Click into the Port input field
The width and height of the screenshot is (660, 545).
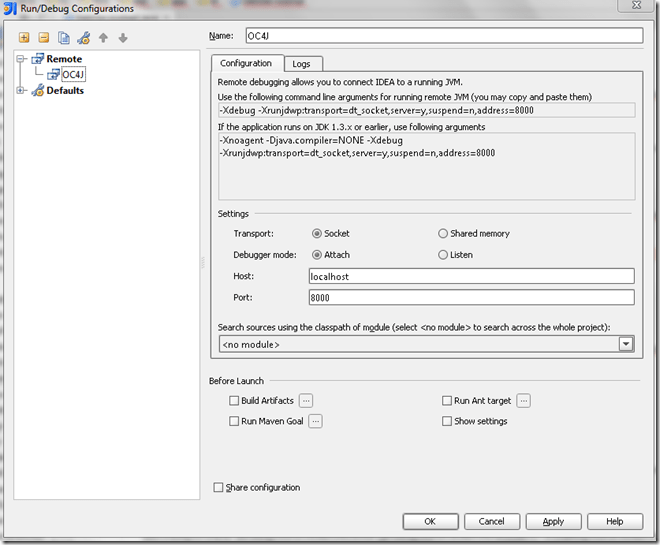point(471,297)
